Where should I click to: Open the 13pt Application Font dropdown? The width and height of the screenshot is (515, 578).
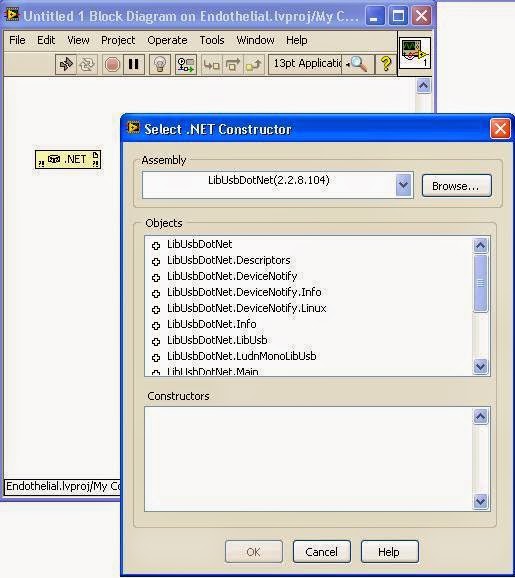click(x=305, y=64)
